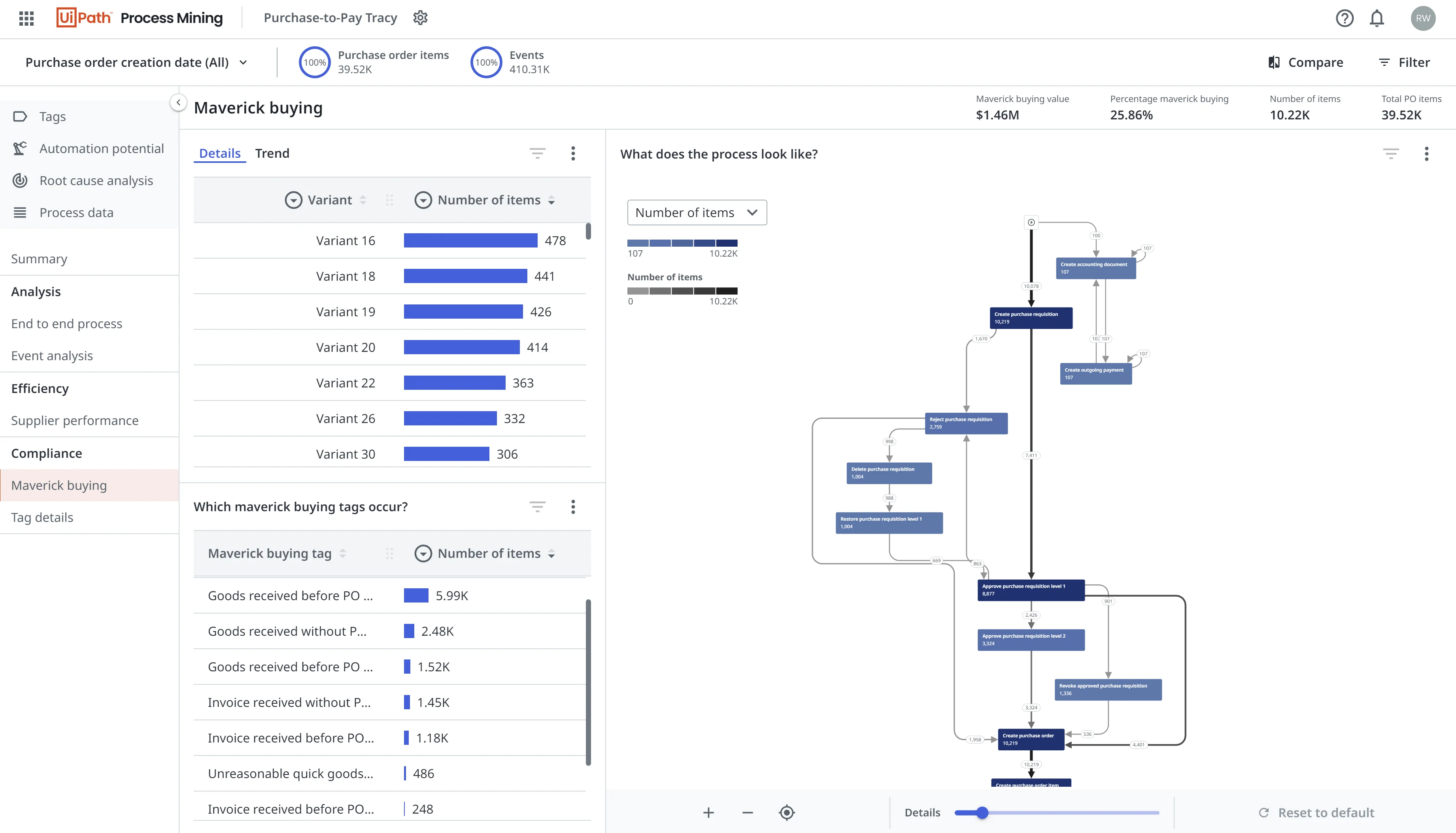
Task: Open the Process data sidebar icon
Action: coord(20,212)
